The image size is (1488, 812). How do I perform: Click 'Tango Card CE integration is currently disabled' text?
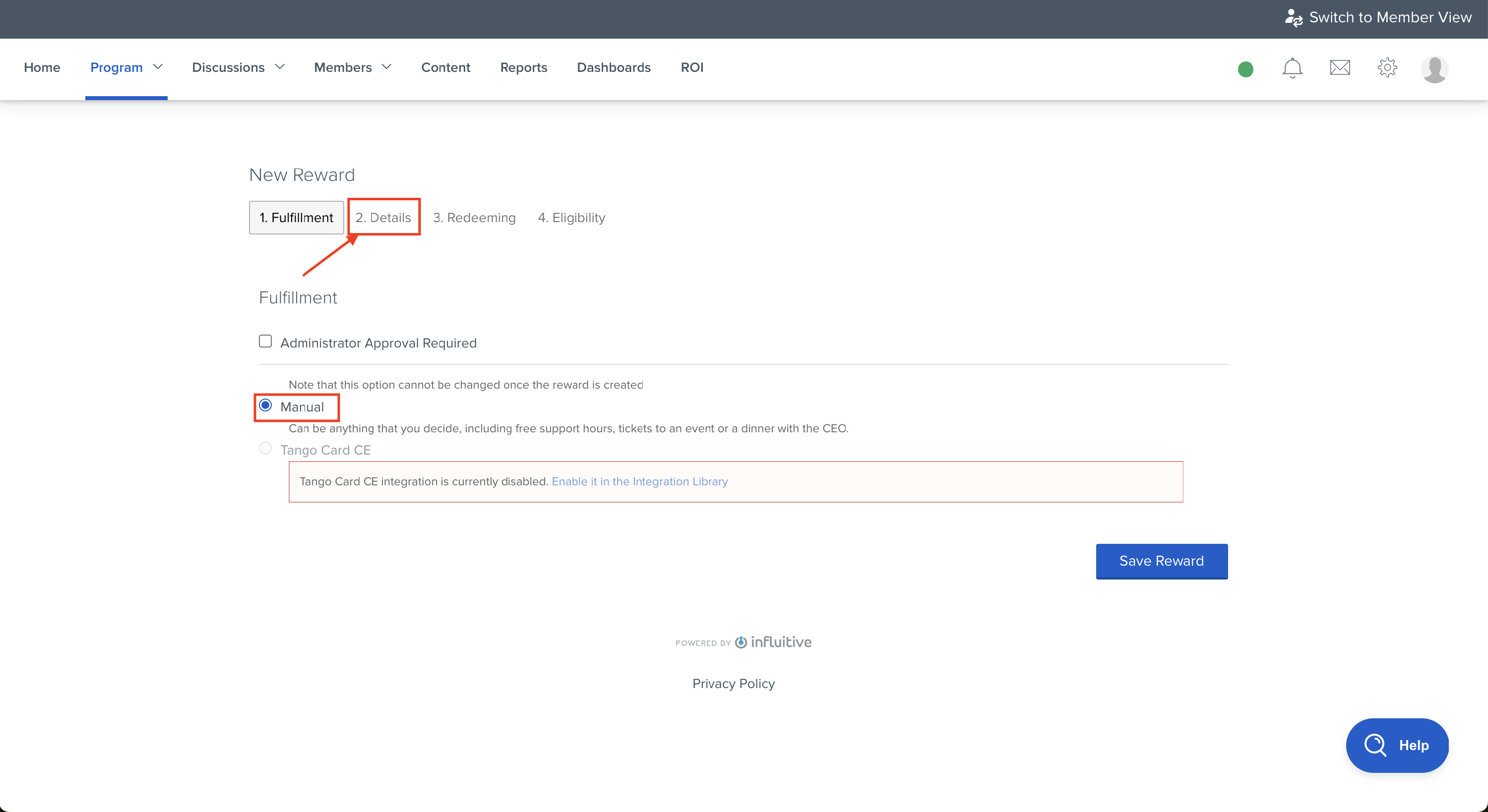coord(424,482)
